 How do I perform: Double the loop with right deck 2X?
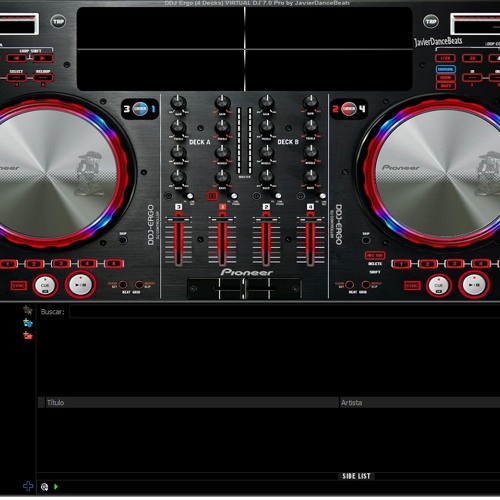472,58
